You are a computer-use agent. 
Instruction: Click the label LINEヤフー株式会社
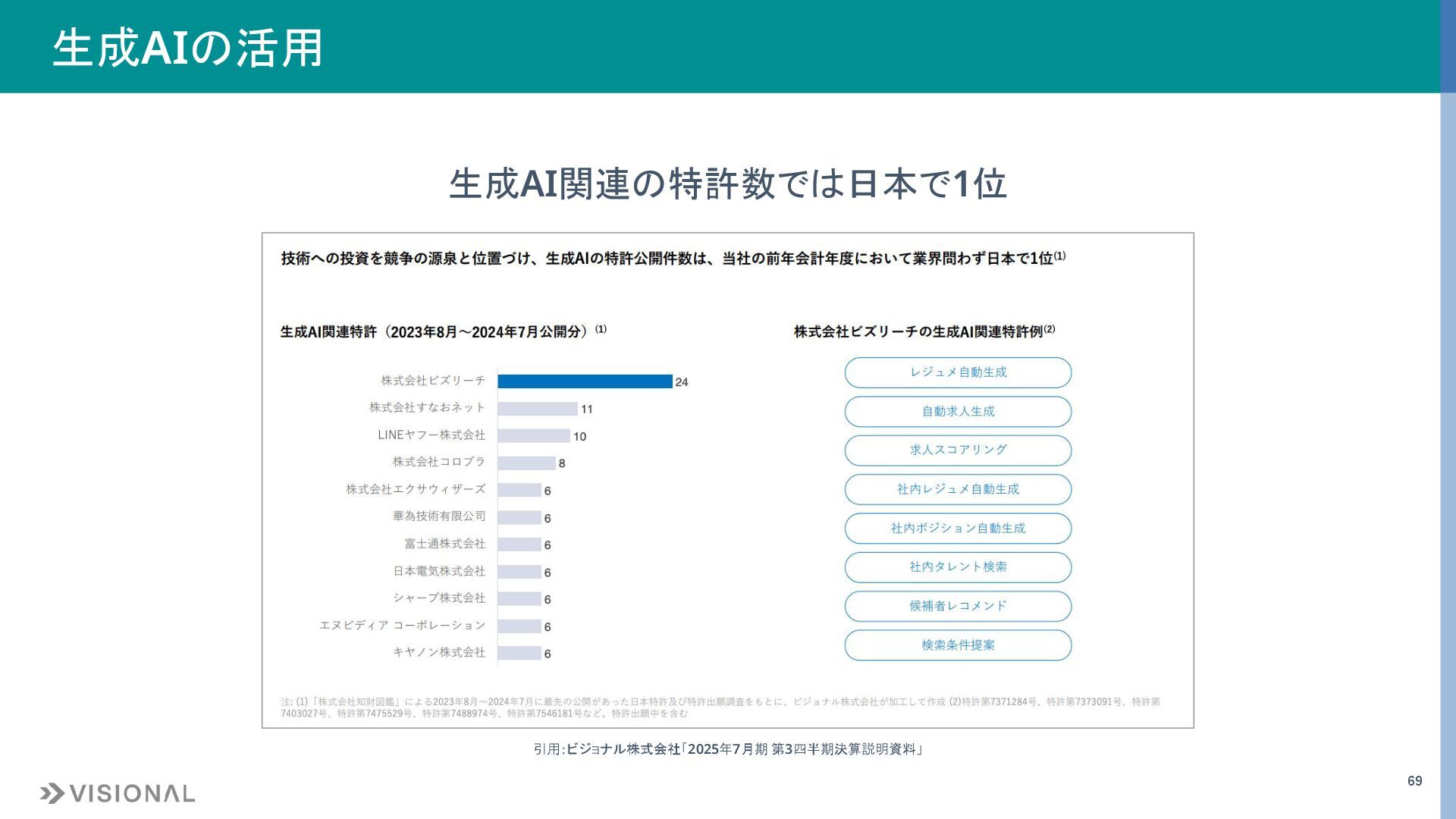point(431,435)
